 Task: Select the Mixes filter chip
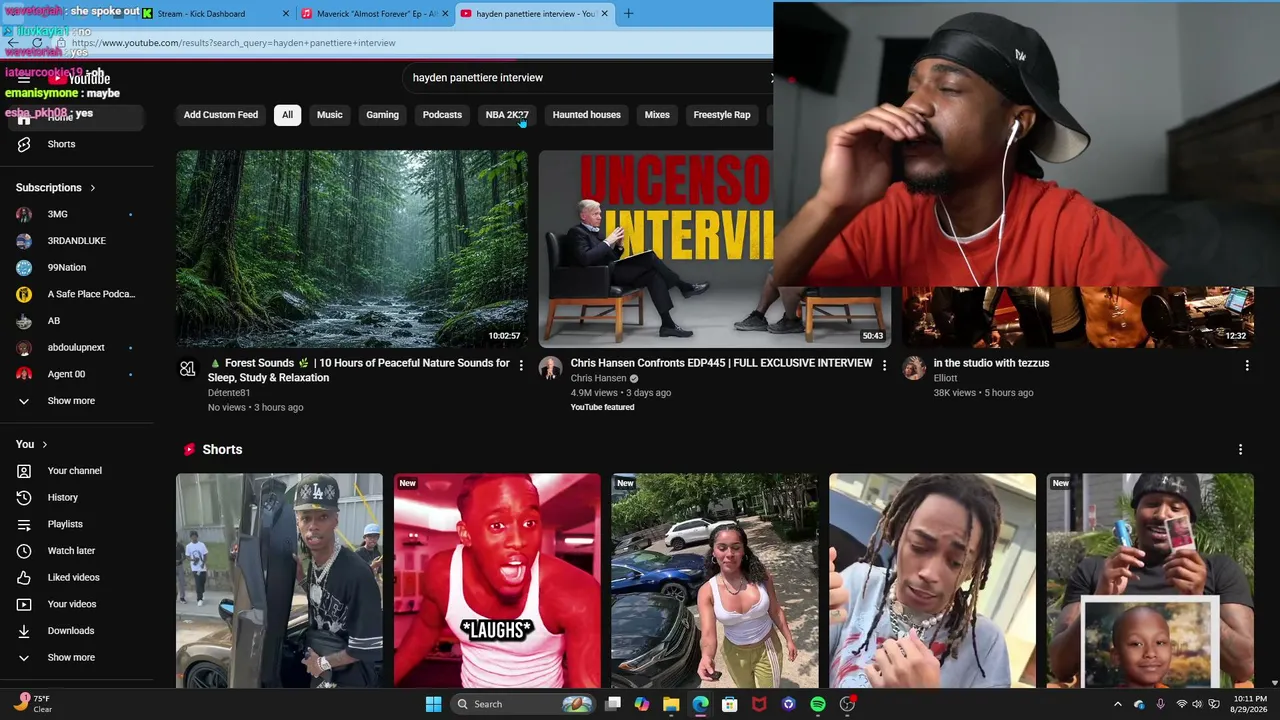coord(657,115)
